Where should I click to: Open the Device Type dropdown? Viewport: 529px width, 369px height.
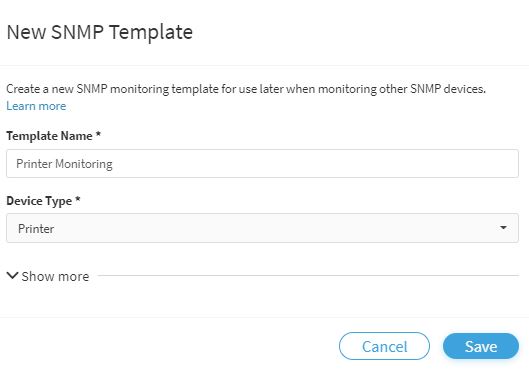coord(262,228)
